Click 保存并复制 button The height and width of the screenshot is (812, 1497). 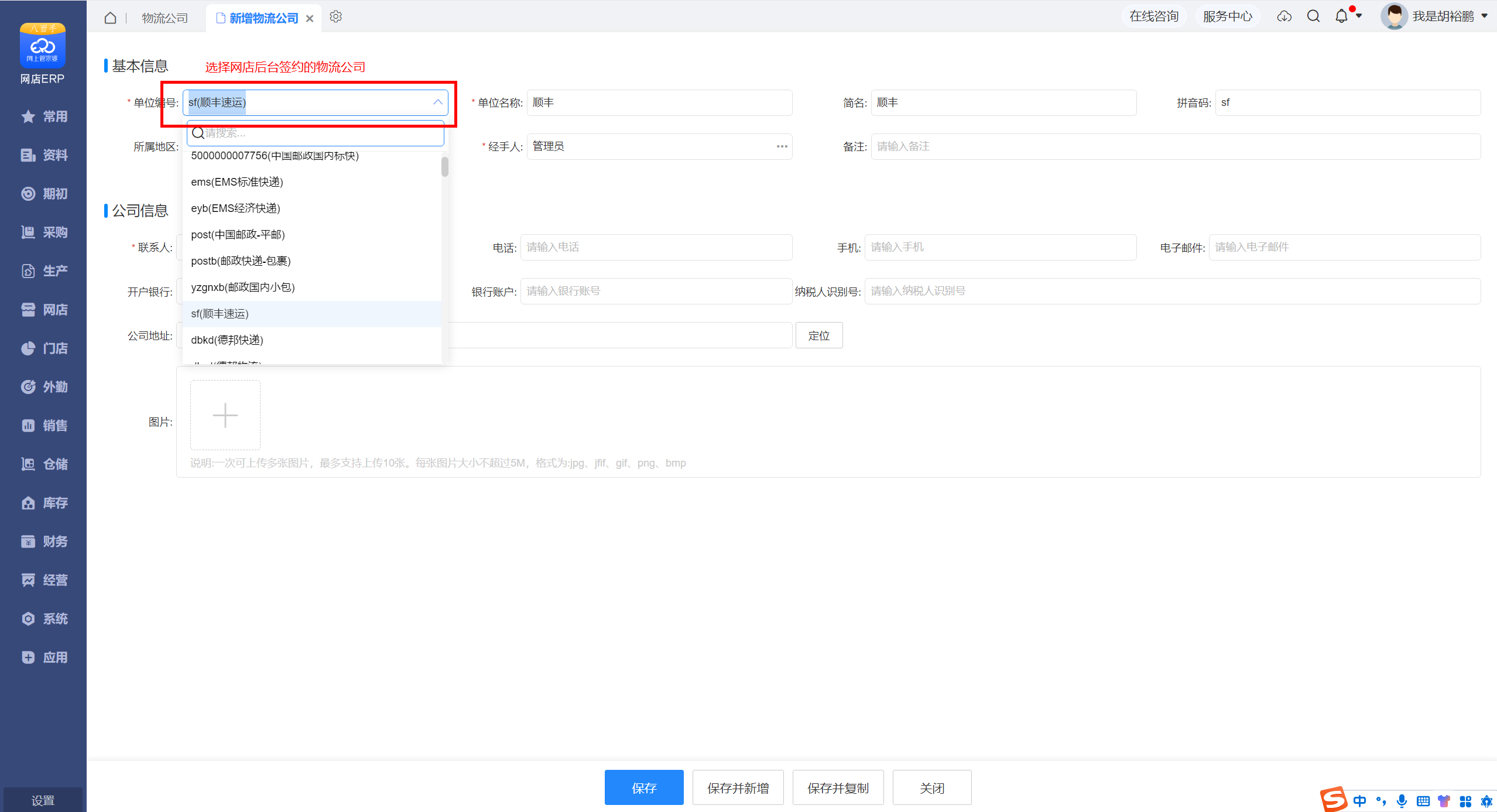(x=838, y=787)
